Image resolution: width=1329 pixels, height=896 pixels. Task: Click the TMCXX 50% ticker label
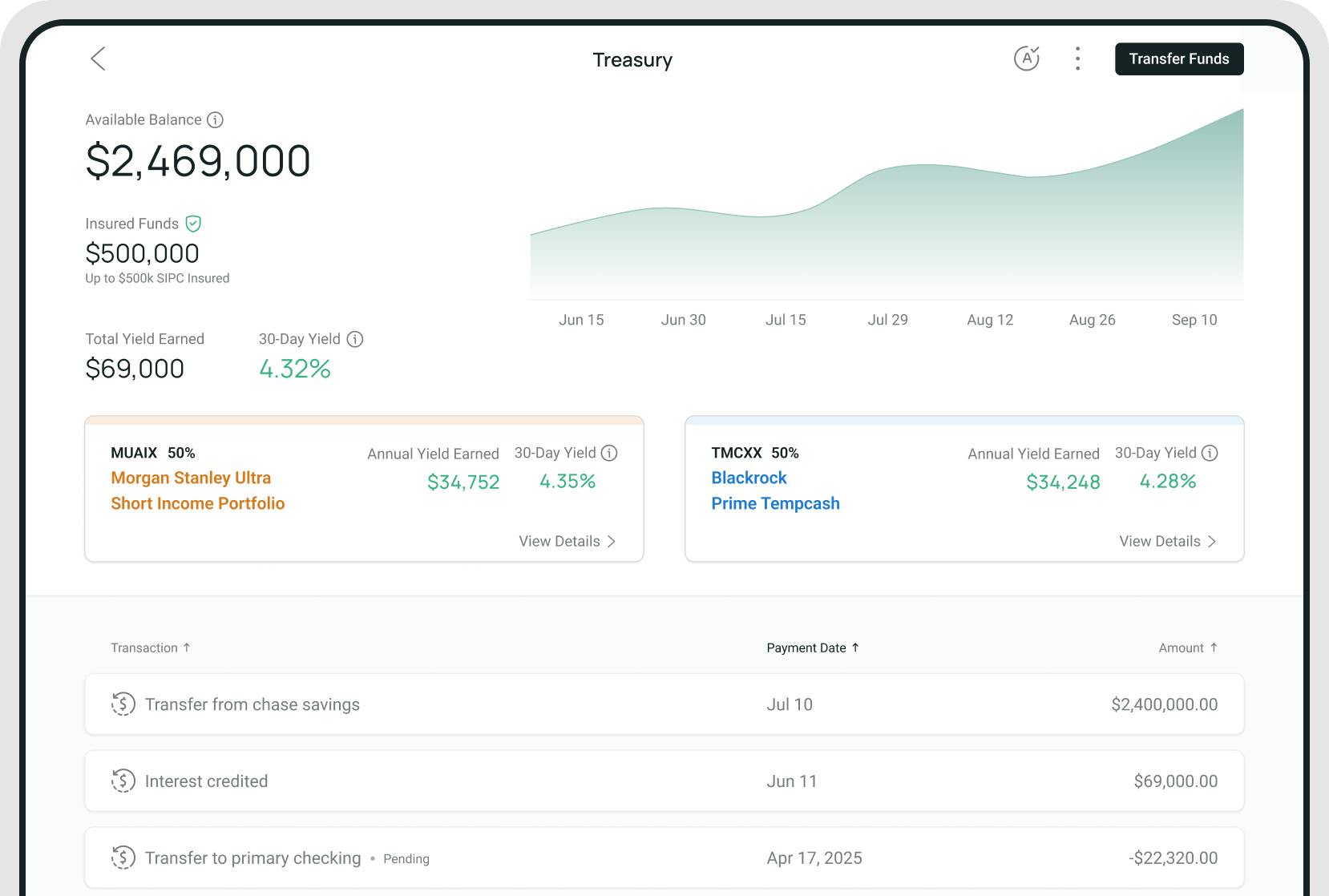pos(755,453)
